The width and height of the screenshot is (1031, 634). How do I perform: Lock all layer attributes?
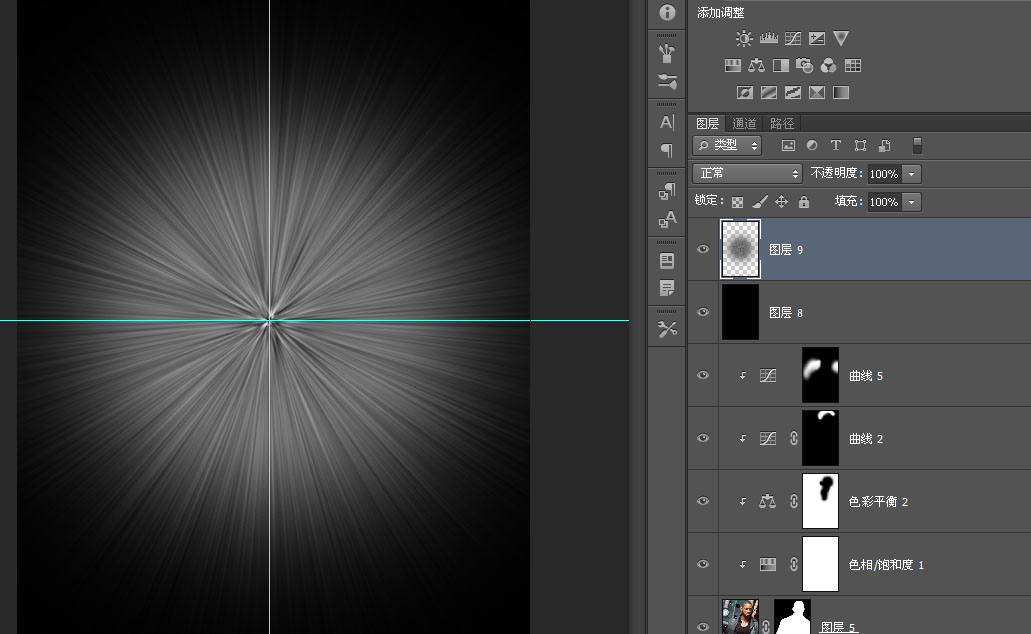tap(803, 202)
